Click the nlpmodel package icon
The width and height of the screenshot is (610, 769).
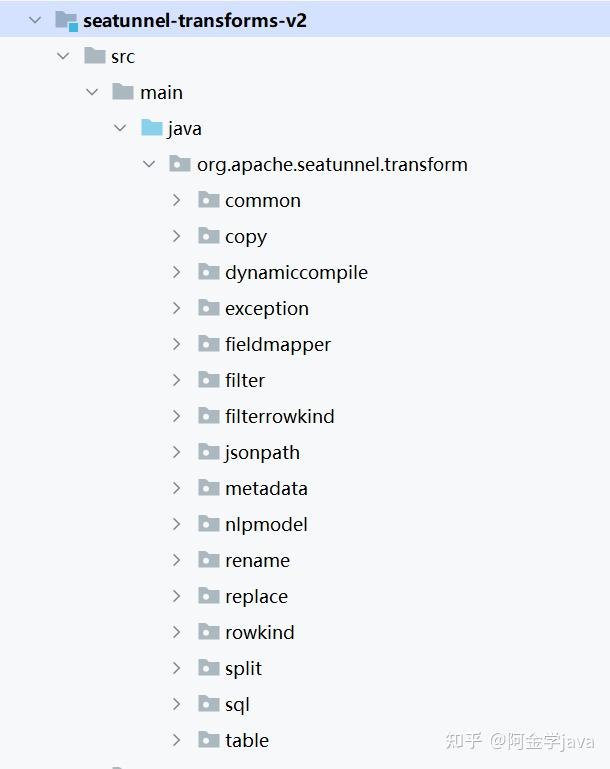coord(208,524)
